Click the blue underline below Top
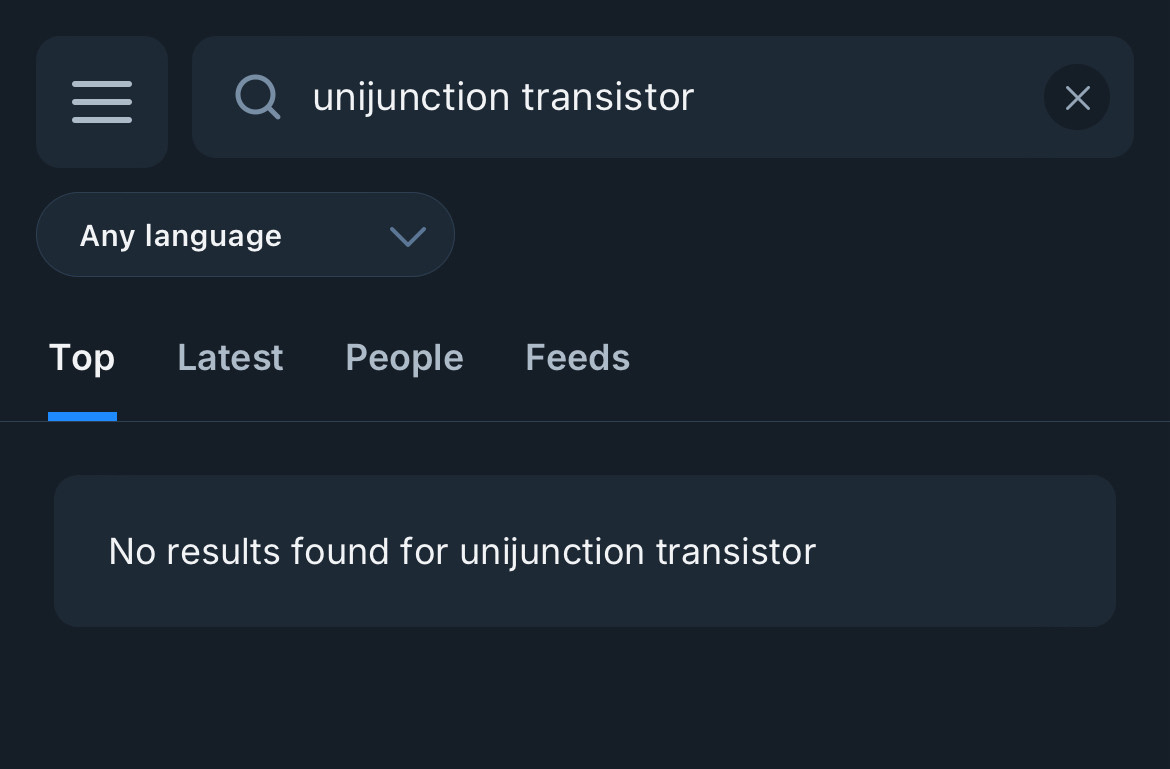Viewport: 1170px width, 769px height. click(x=82, y=416)
